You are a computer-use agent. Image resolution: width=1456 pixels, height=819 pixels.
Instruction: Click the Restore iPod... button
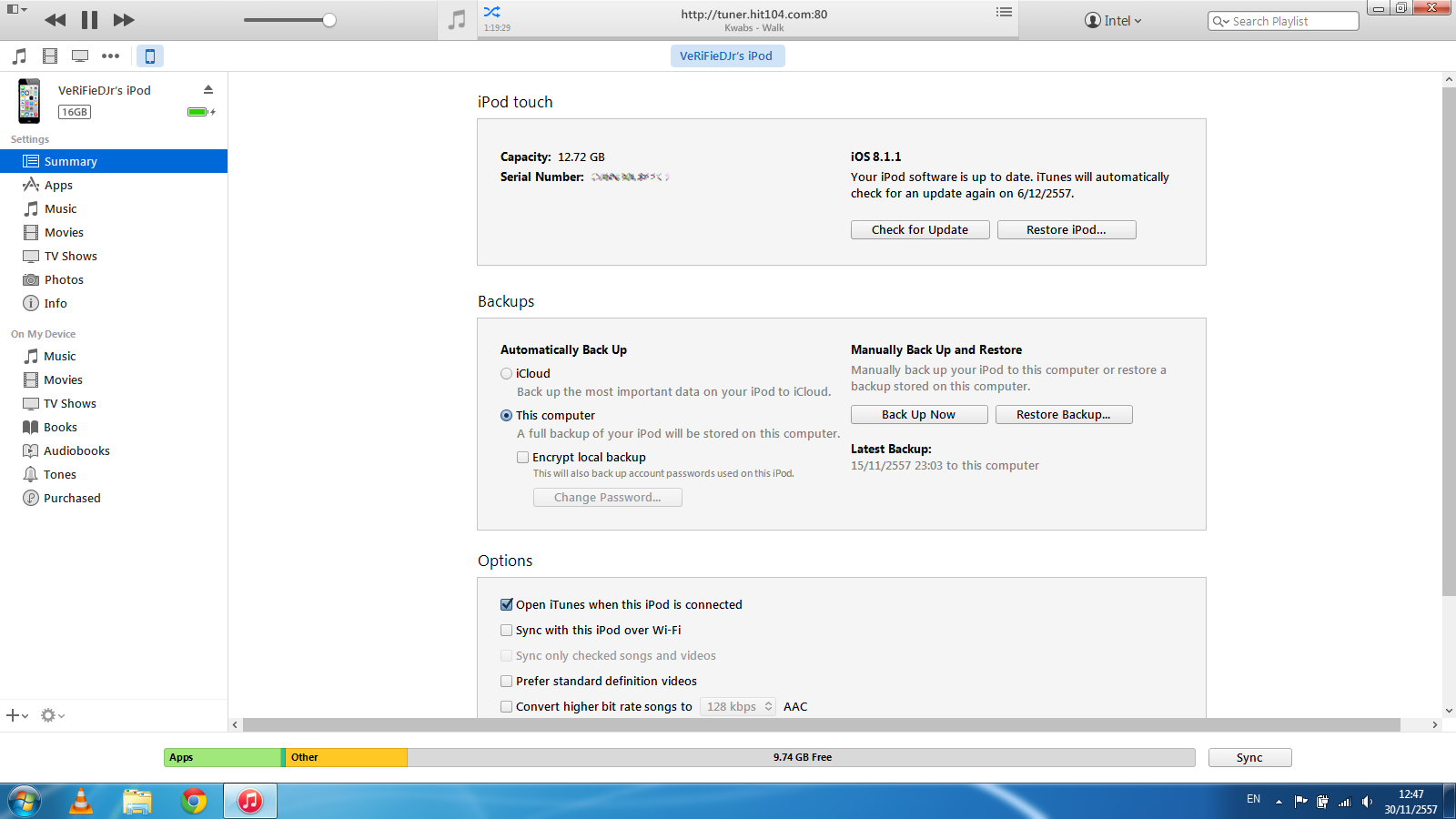pyautogui.click(x=1067, y=229)
